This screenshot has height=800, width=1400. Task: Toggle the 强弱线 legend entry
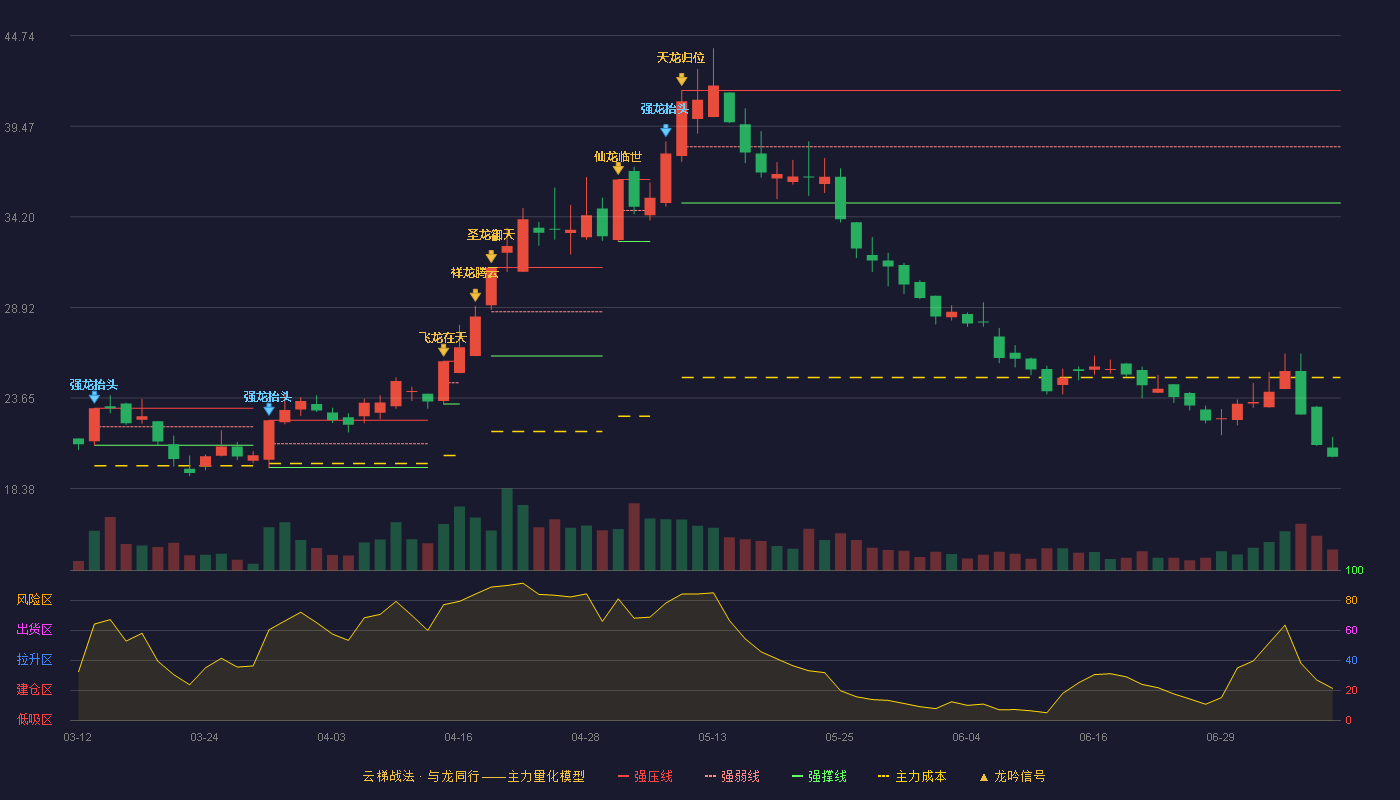(x=732, y=776)
